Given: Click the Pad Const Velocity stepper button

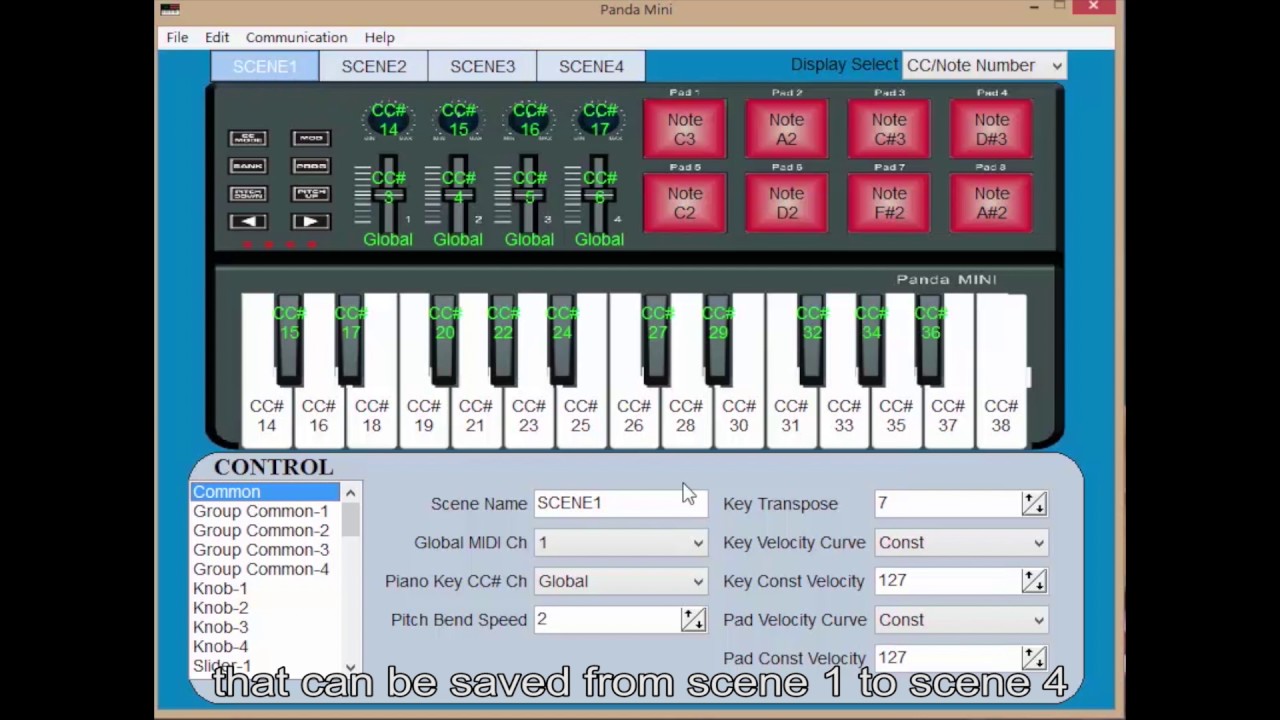Looking at the screenshot, I should click(x=1034, y=658).
